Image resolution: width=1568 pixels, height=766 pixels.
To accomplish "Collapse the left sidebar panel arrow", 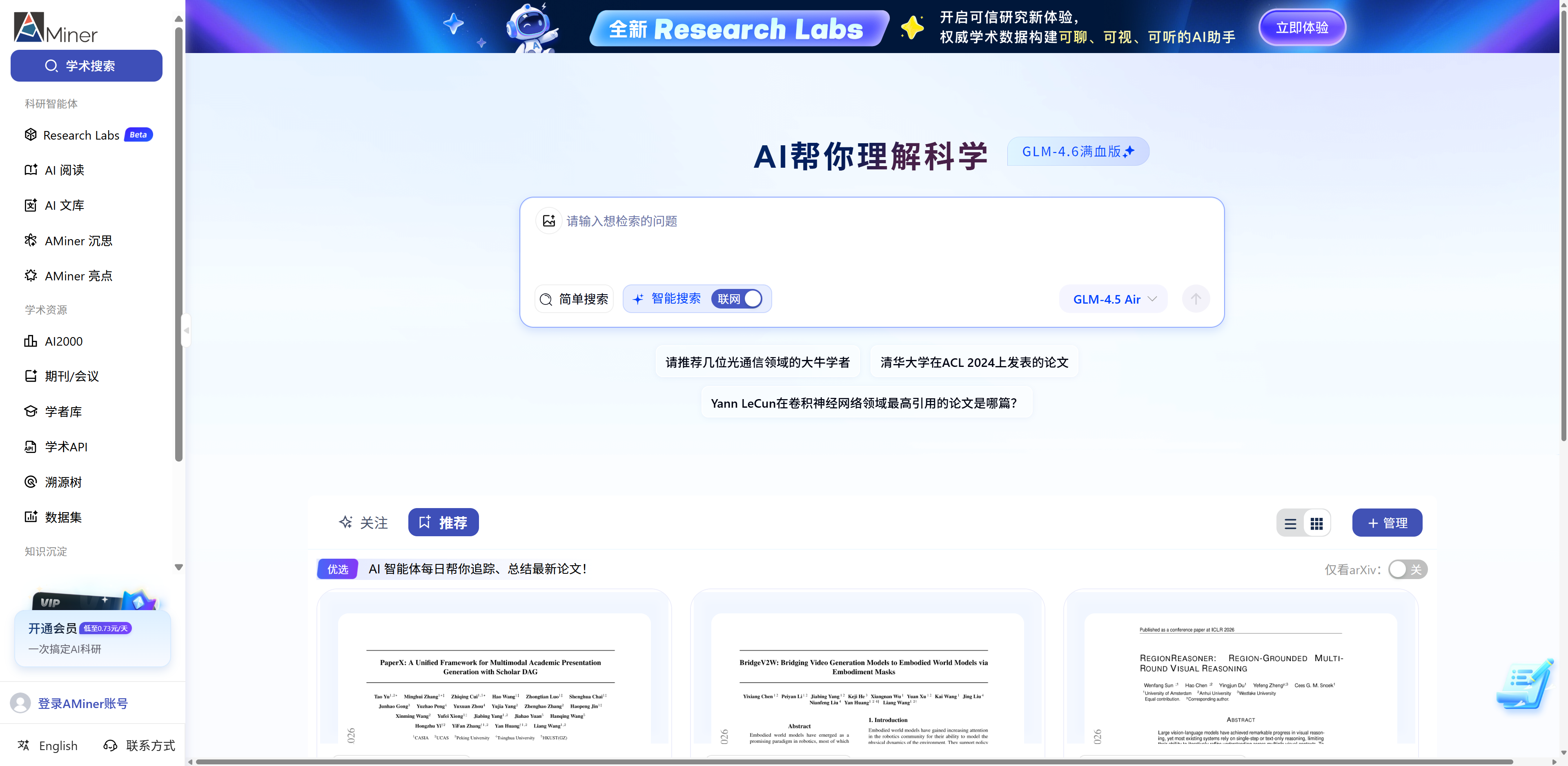I will tap(186, 331).
